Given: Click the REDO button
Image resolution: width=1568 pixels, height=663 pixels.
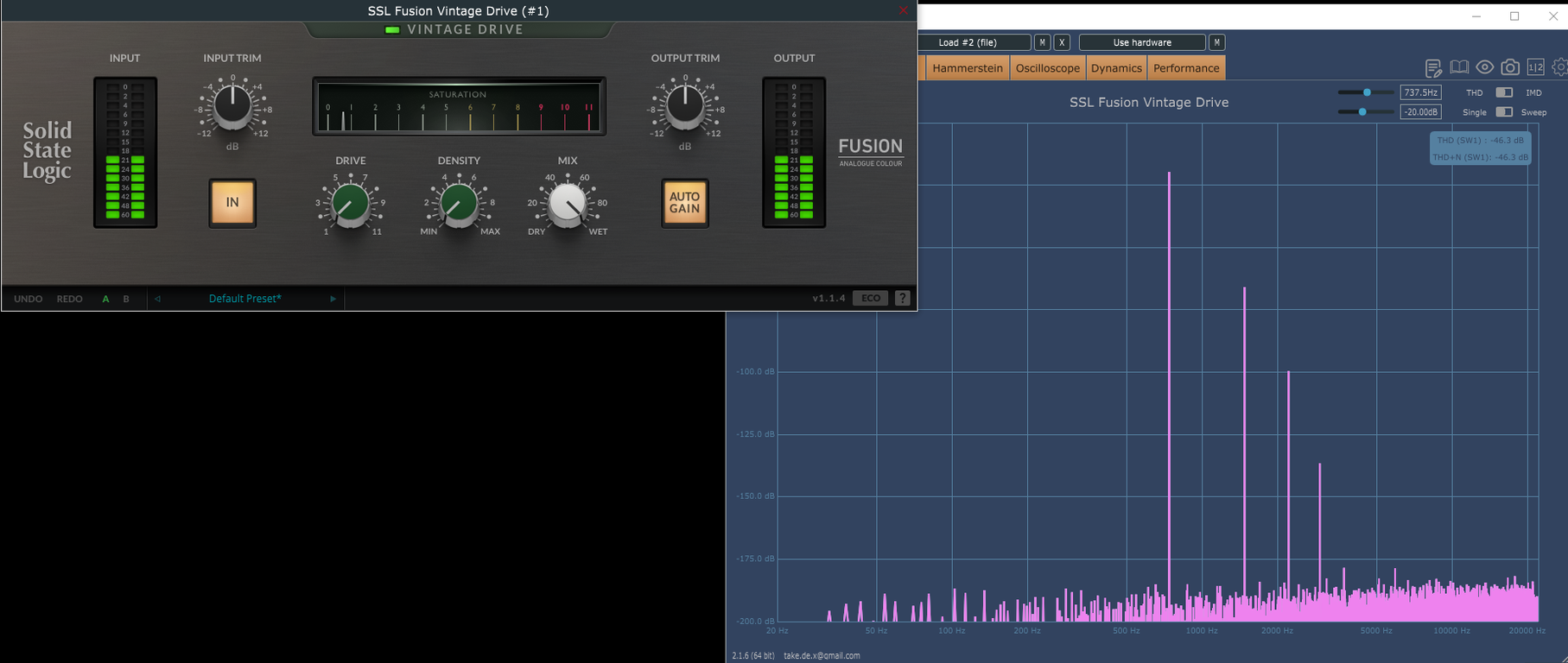Looking at the screenshot, I should coord(69,299).
